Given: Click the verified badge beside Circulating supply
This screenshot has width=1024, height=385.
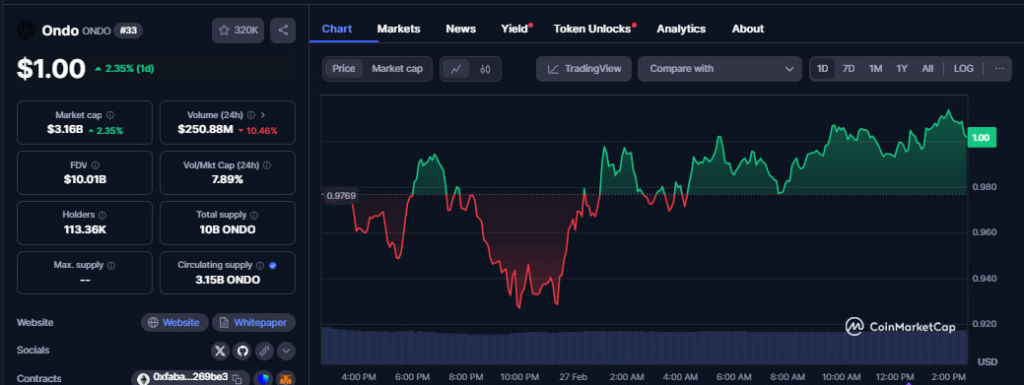Looking at the screenshot, I should (272, 266).
